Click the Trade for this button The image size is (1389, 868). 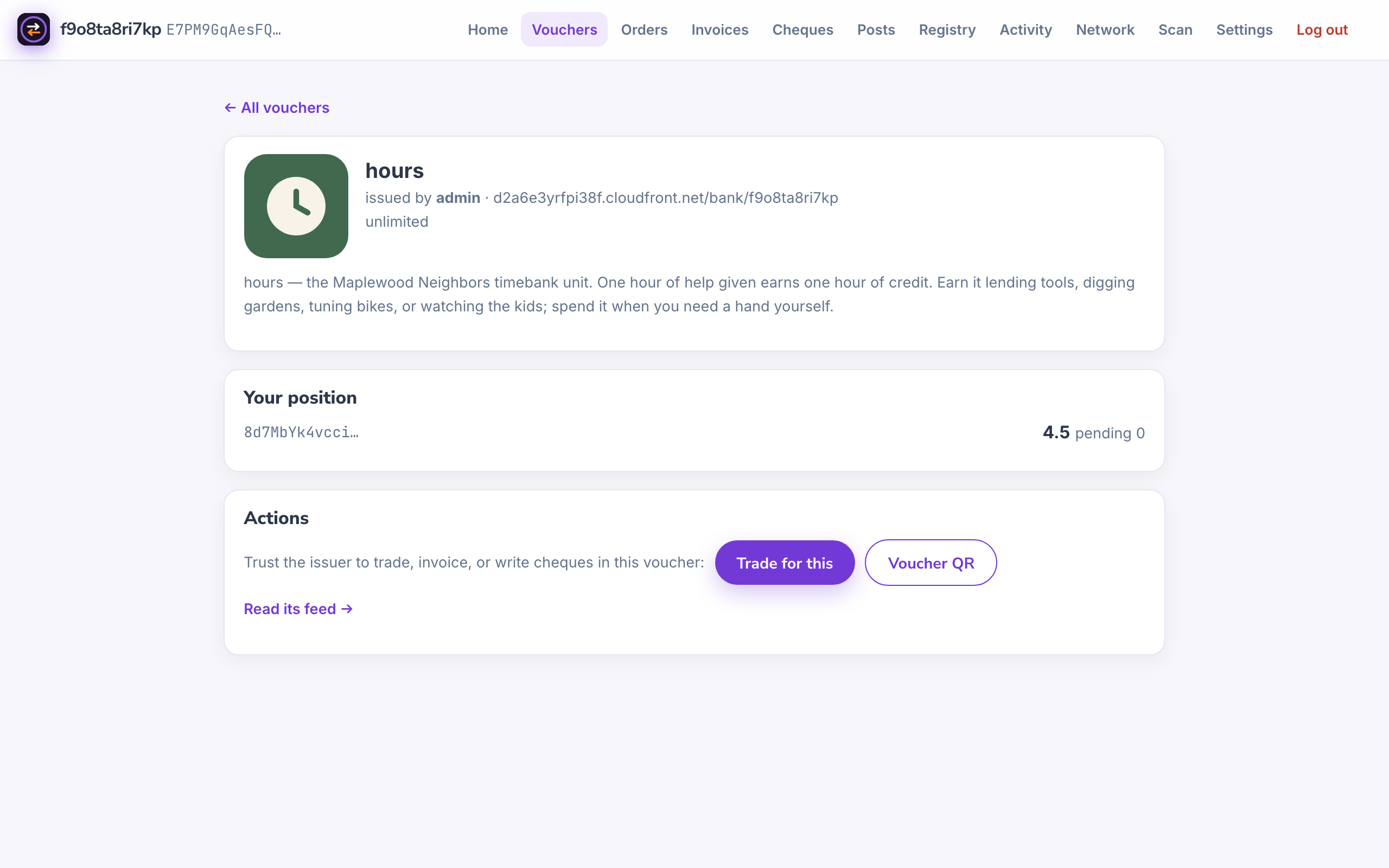coord(785,563)
